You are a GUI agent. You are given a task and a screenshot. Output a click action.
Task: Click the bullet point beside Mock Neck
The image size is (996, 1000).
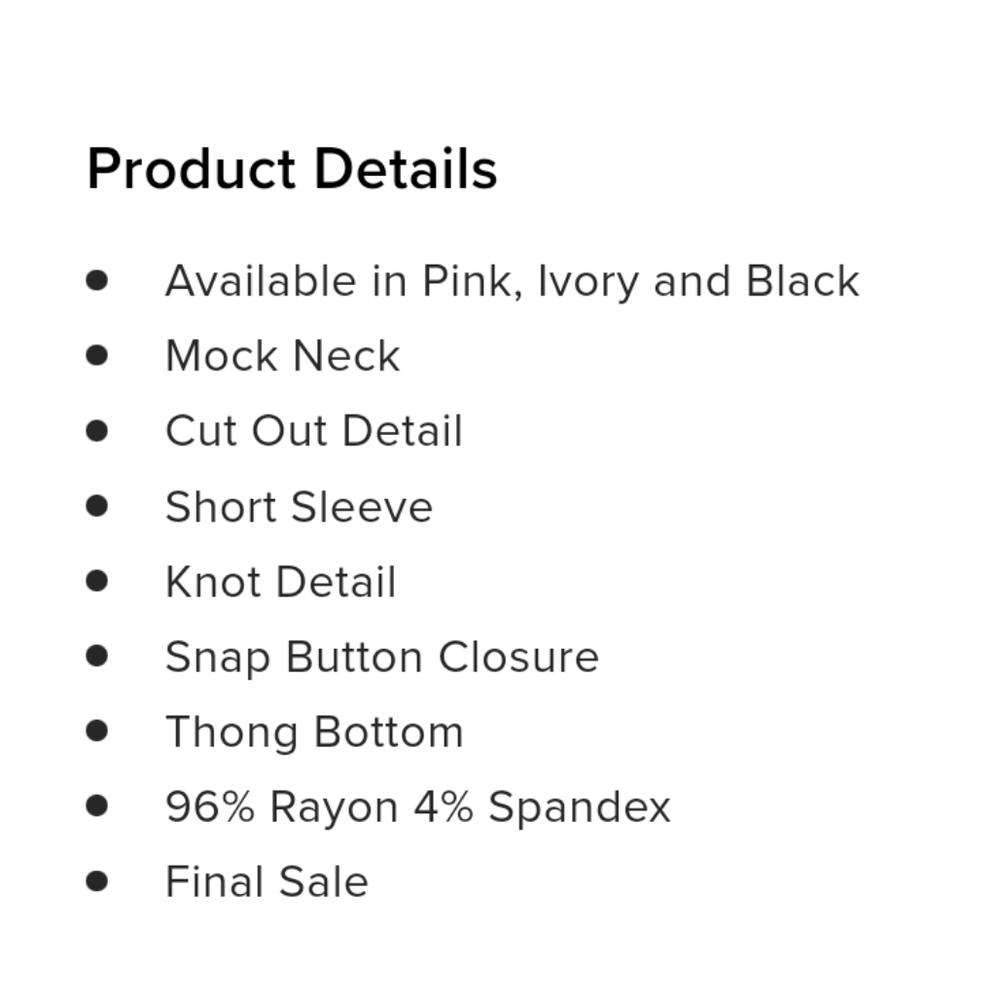[x=97, y=355]
